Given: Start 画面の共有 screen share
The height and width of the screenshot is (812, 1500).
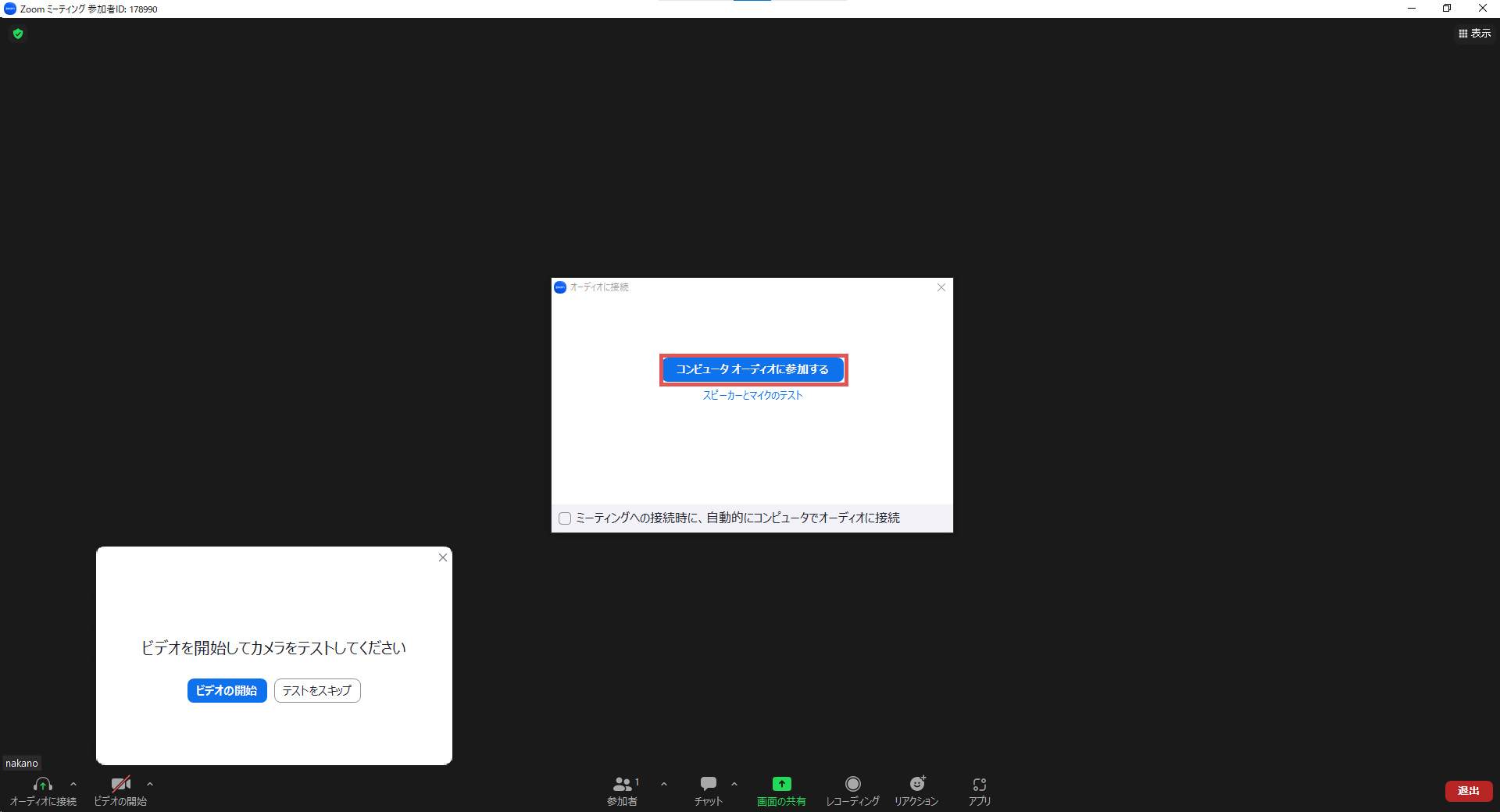Looking at the screenshot, I should (781, 791).
